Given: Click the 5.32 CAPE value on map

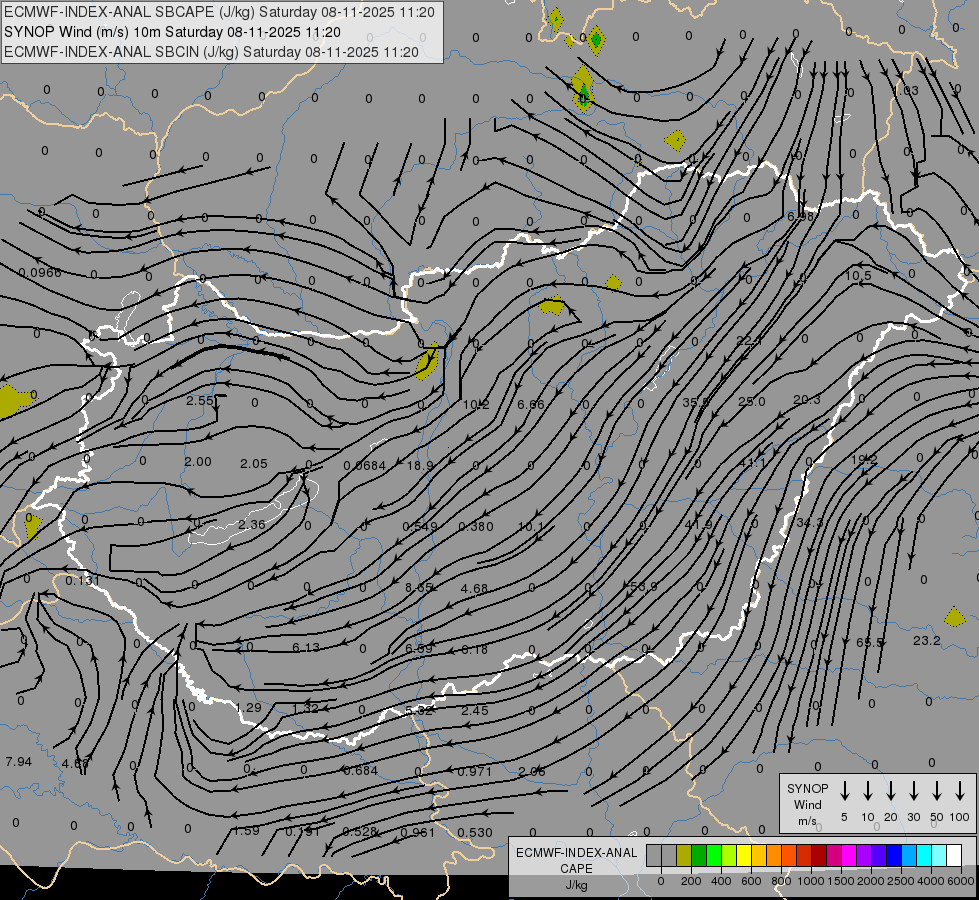Looking at the screenshot, I should click(418, 711).
